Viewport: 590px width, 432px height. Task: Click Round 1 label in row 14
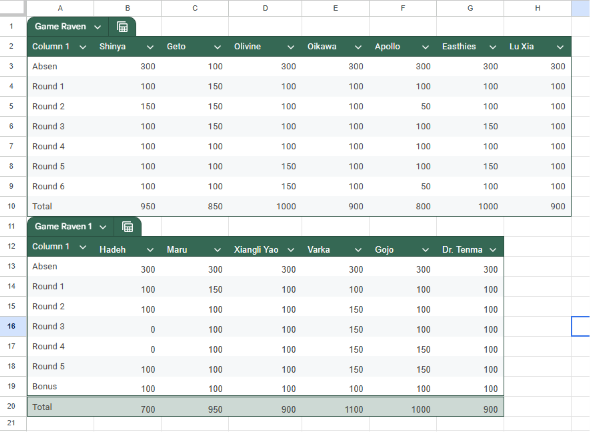(48, 286)
